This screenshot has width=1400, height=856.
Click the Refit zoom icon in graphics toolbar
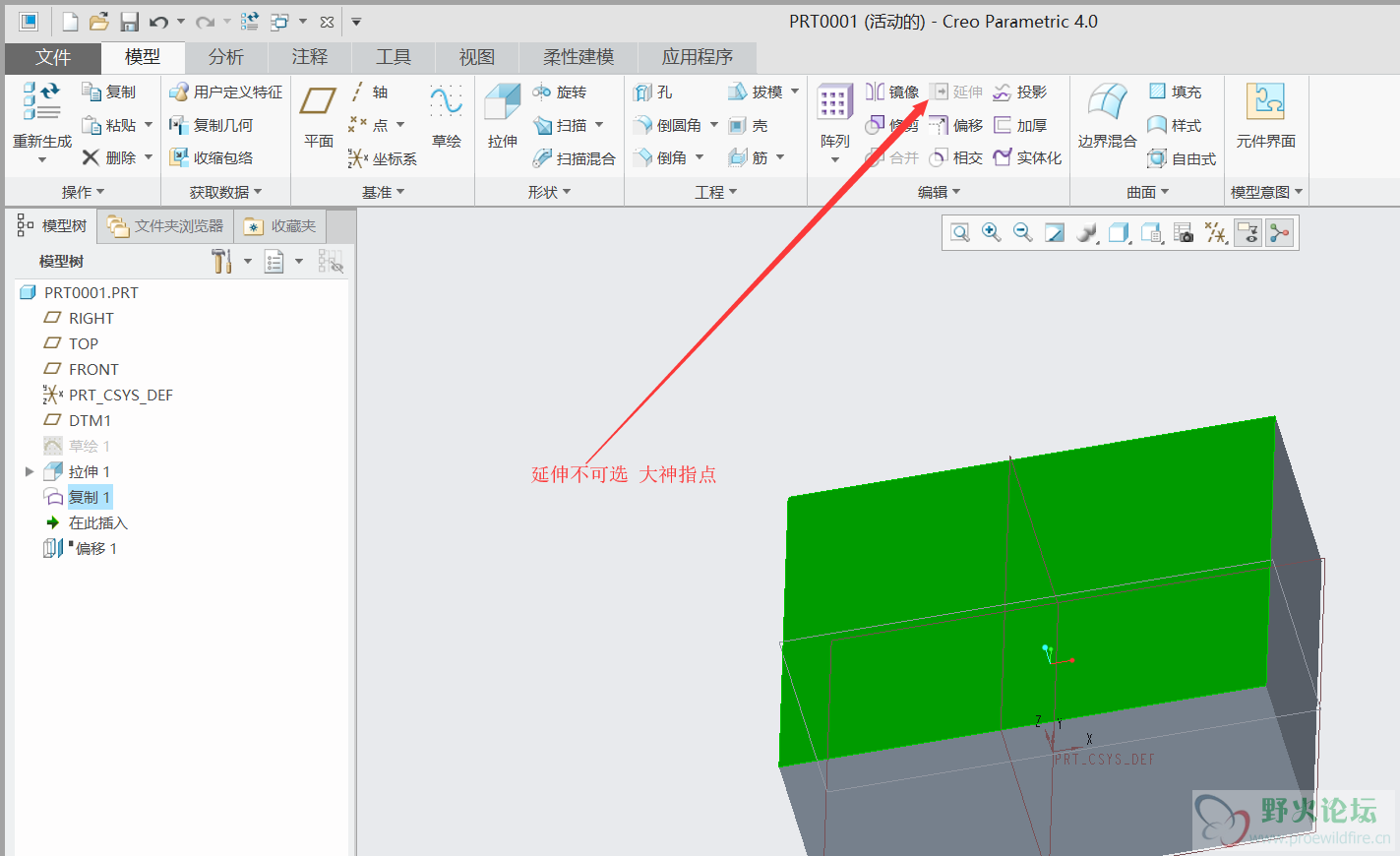coord(960,232)
